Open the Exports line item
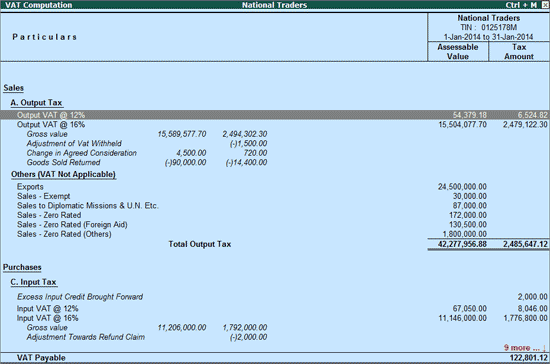The width and height of the screenshot is (550, 364). [275, 187]
